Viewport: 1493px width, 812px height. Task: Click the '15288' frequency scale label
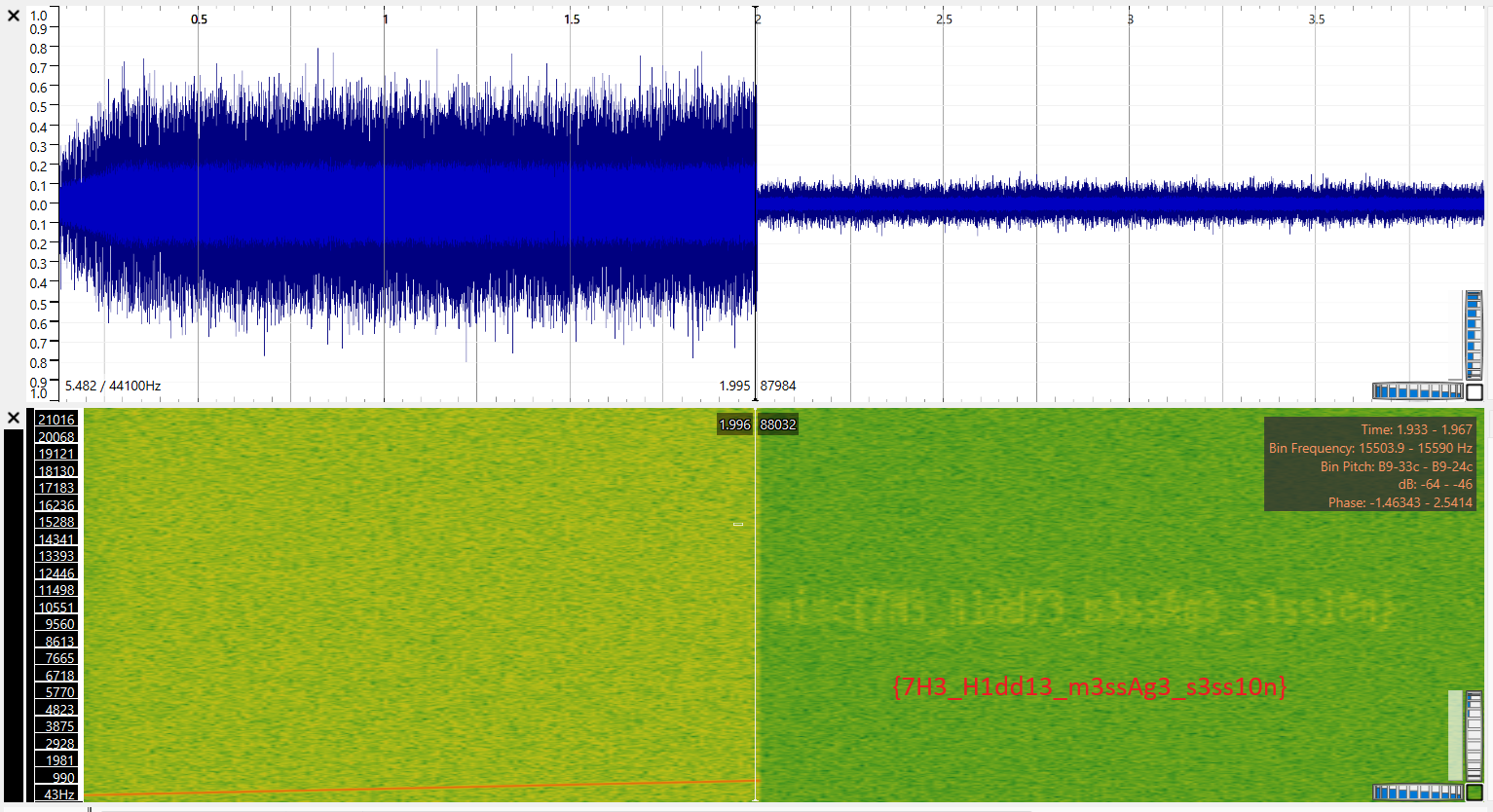pyautogui.click(x=56, y=522)
